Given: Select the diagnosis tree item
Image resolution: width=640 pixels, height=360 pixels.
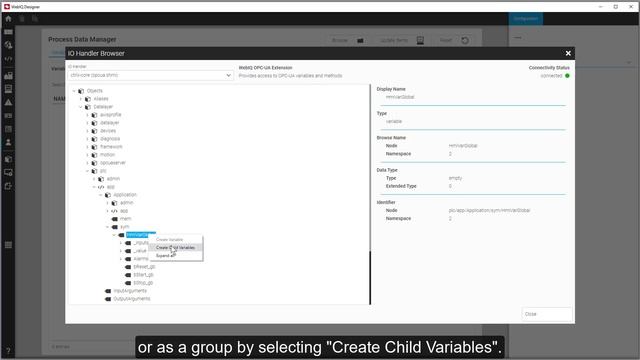Looking at the screenshot, I should [x=110, y=139].
